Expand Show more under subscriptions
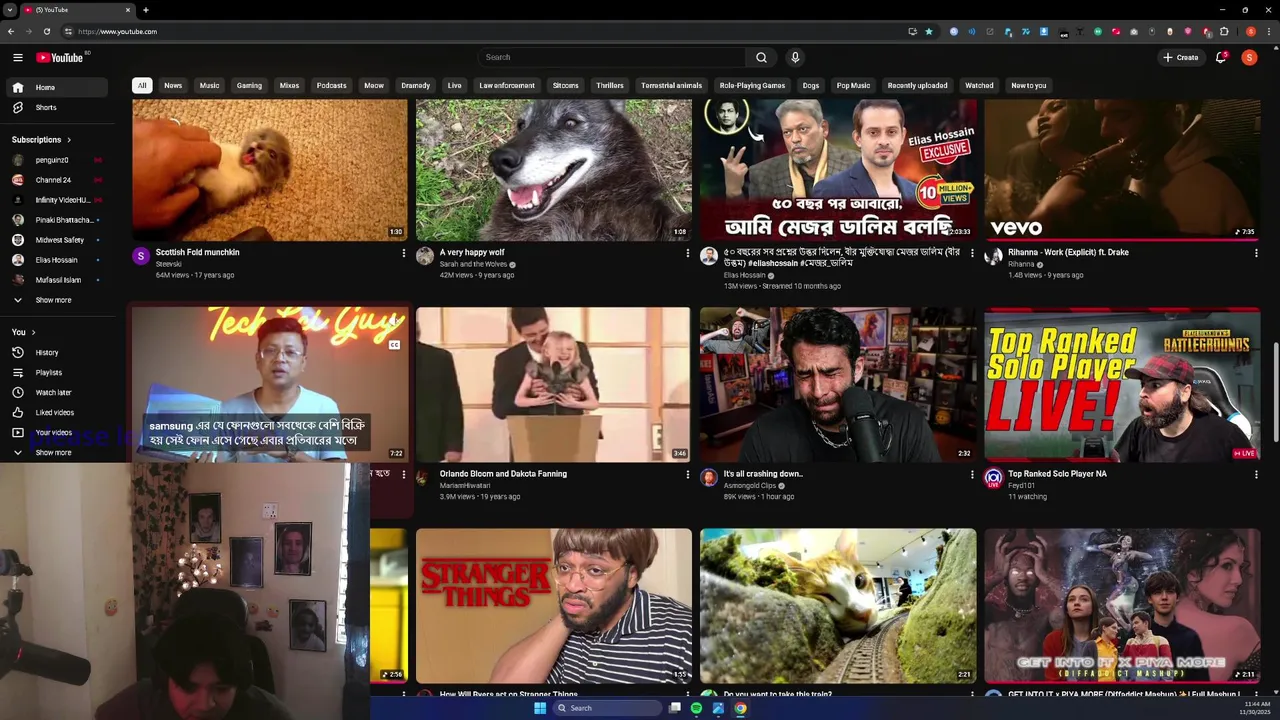Screen dimensions: 1280x720 (x=56, y=300)
